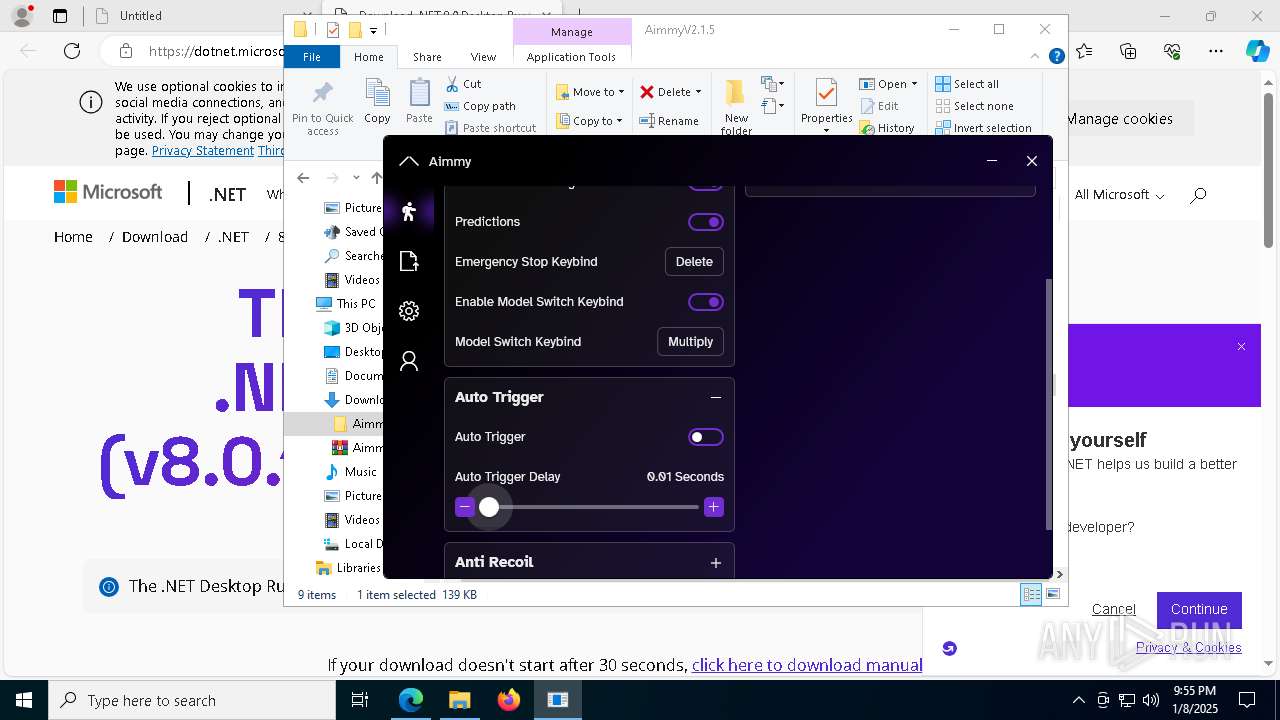
Task: Open the Open dropdown in ribbon
Action: point(888,84)
